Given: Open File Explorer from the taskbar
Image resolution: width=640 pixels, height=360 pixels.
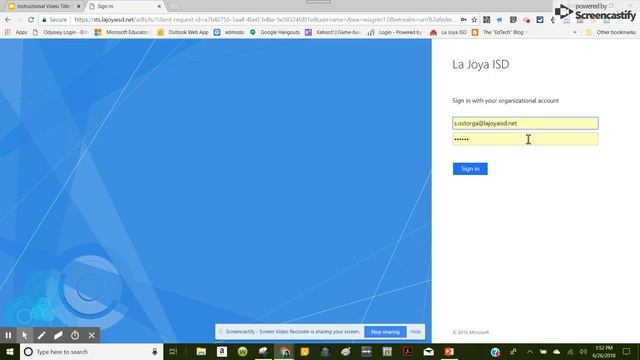Looking at the screenshot, I should pyautogui.click(x=201, y=351).
